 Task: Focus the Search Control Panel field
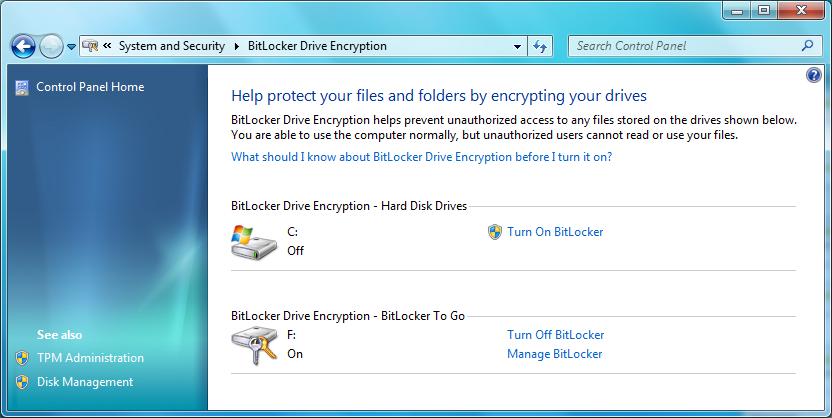pyautogui.click(x=687, y=46)
